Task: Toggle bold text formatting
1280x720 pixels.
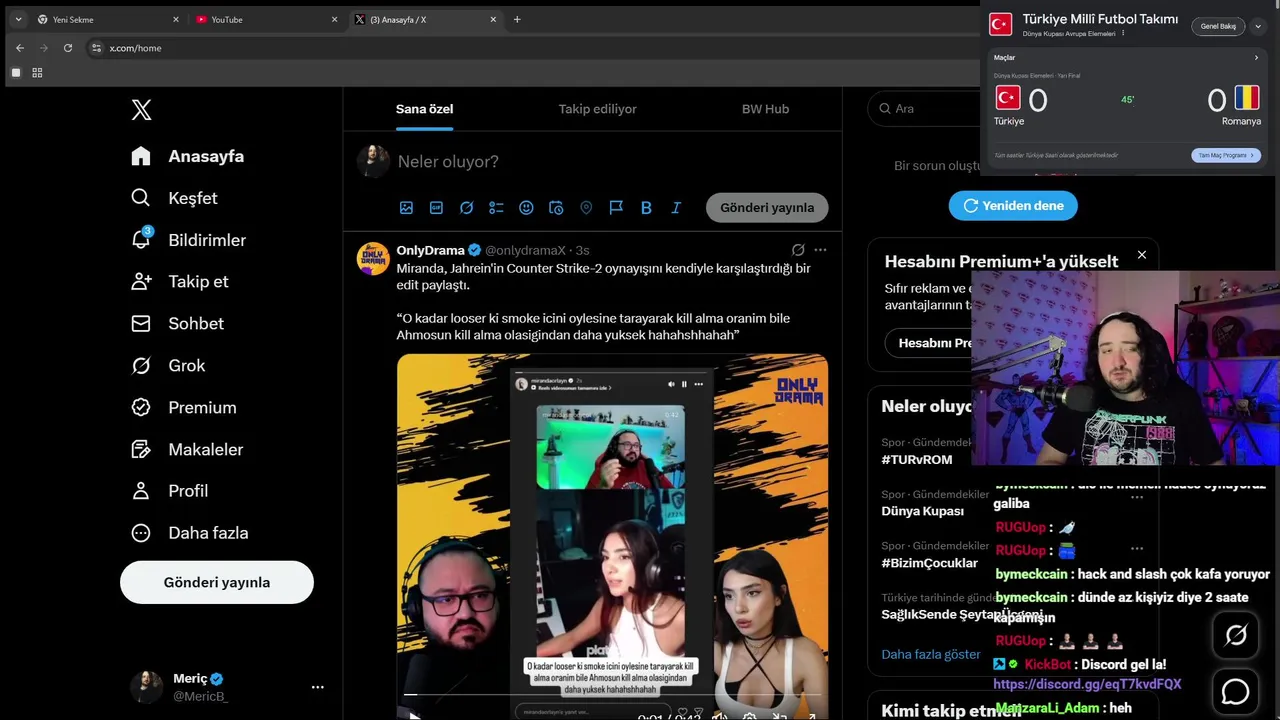Action: point(646,208)
